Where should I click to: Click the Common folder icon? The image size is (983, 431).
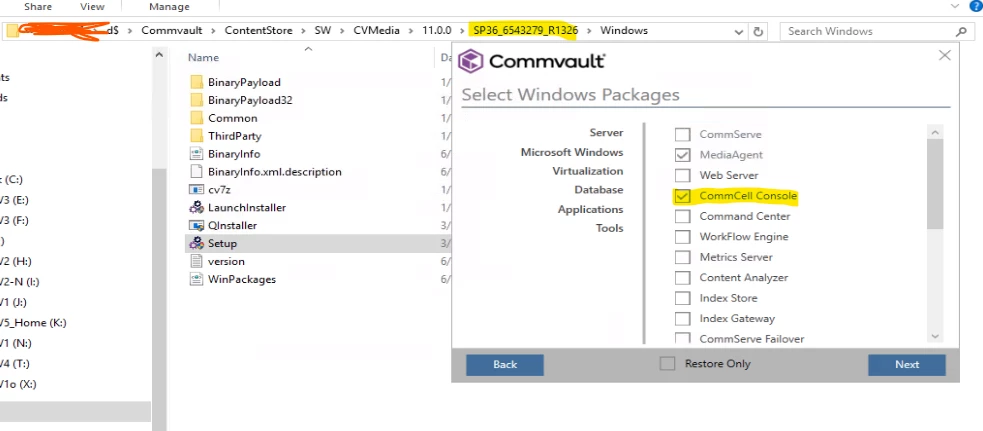(x=197, y=118)
